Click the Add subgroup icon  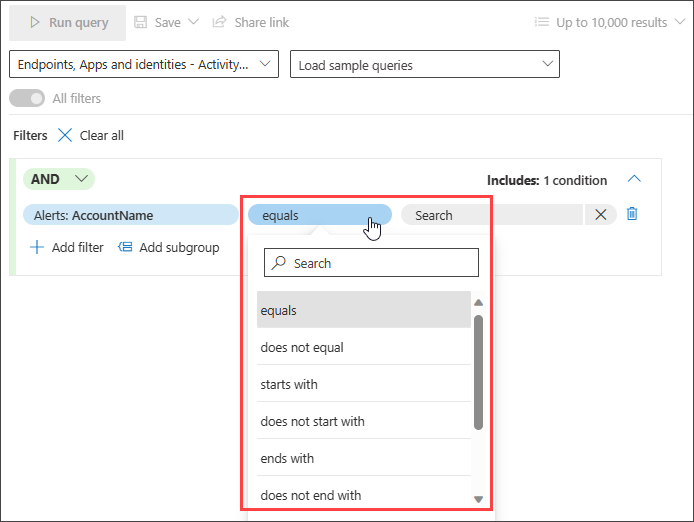[125, 247]
